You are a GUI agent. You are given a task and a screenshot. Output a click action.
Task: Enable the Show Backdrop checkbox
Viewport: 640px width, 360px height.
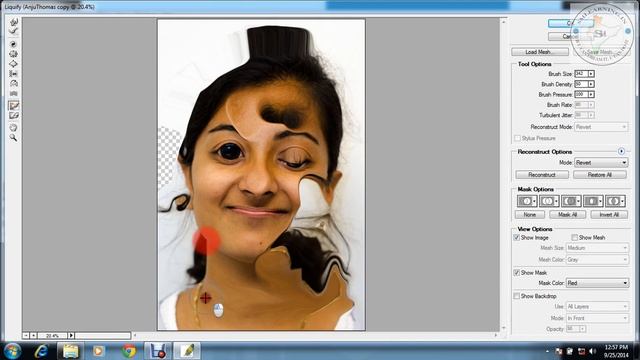point(516,296)
